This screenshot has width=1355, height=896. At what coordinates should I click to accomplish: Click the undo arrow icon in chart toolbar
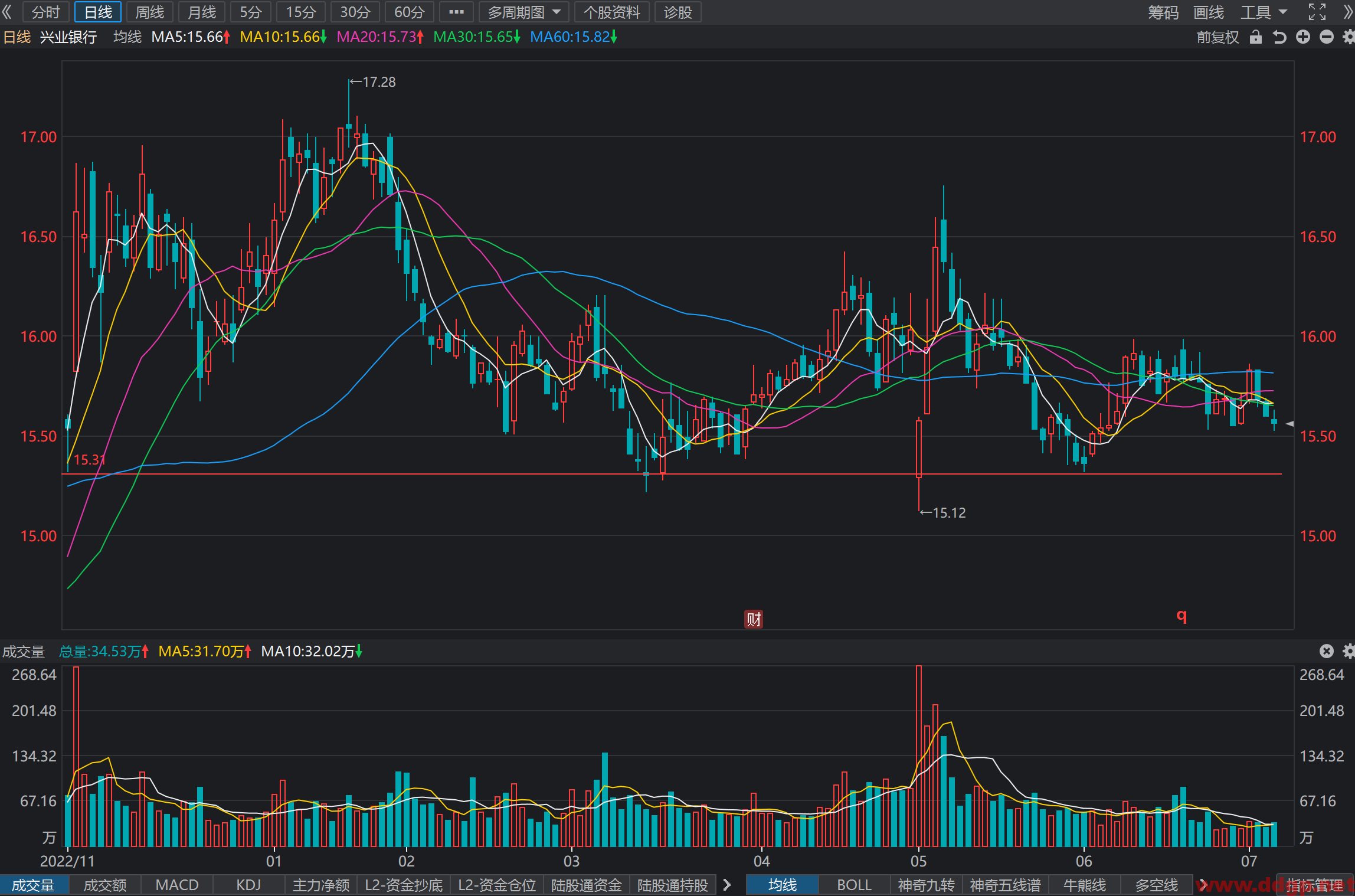coord(1279,37)
